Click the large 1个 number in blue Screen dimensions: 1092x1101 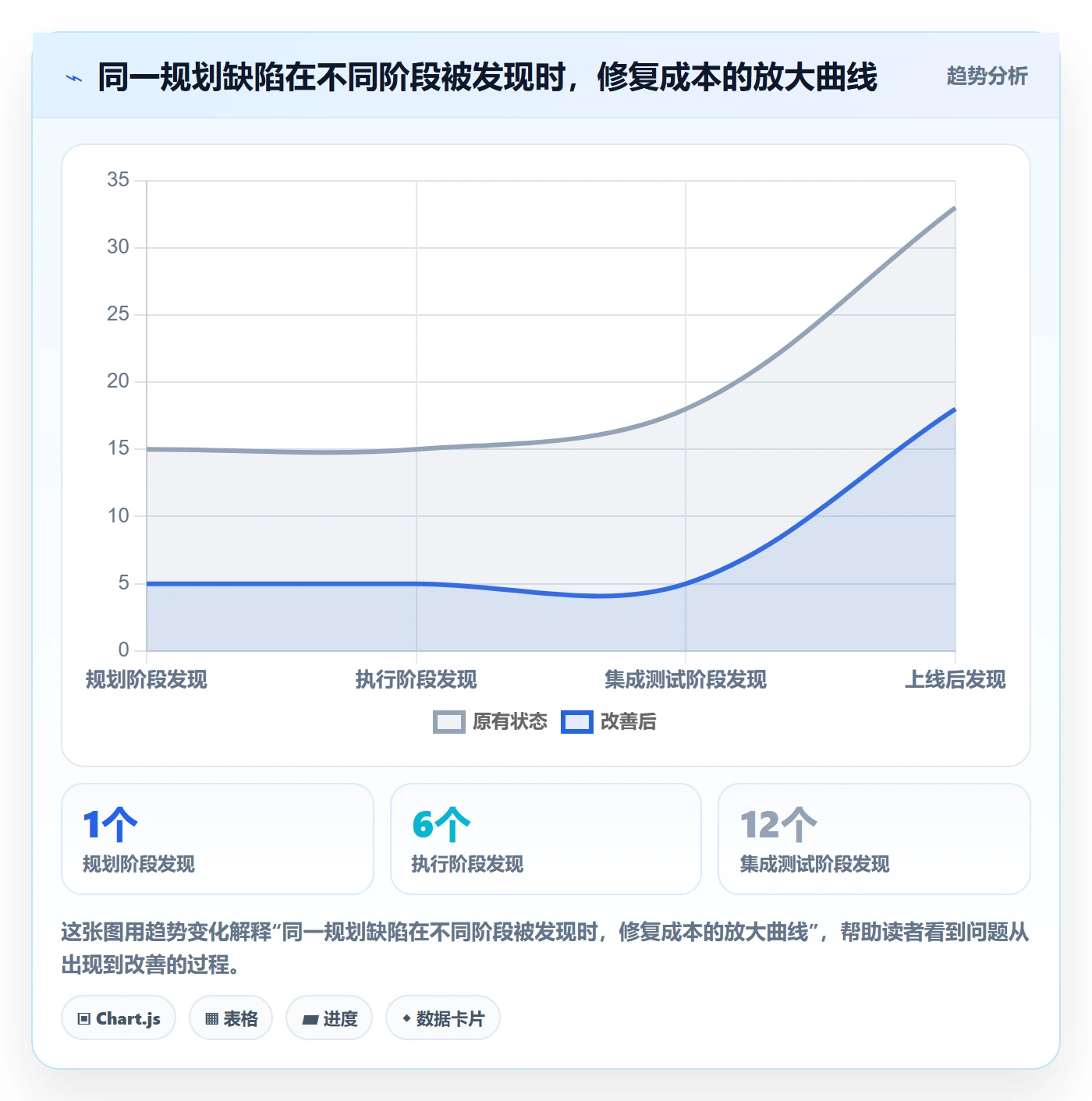[110, 825]
